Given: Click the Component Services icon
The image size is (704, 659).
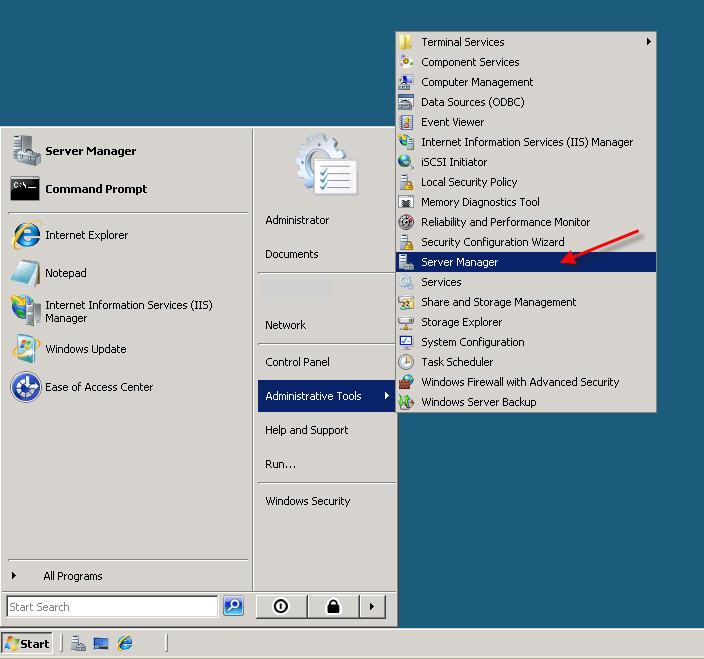Looking at the screenshot, I should 406,62.
